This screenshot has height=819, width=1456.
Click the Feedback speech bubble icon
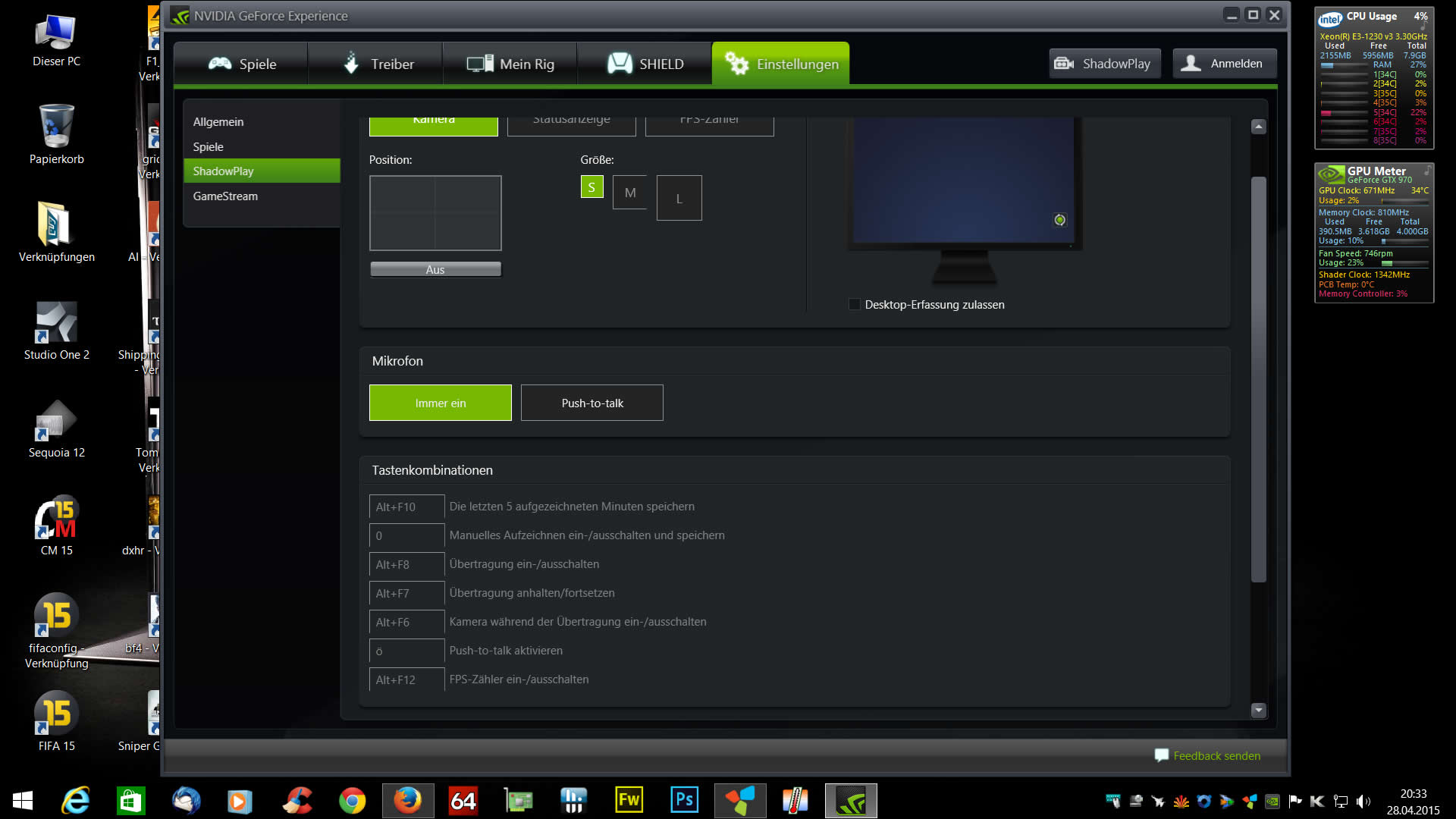coord(1161,755)
